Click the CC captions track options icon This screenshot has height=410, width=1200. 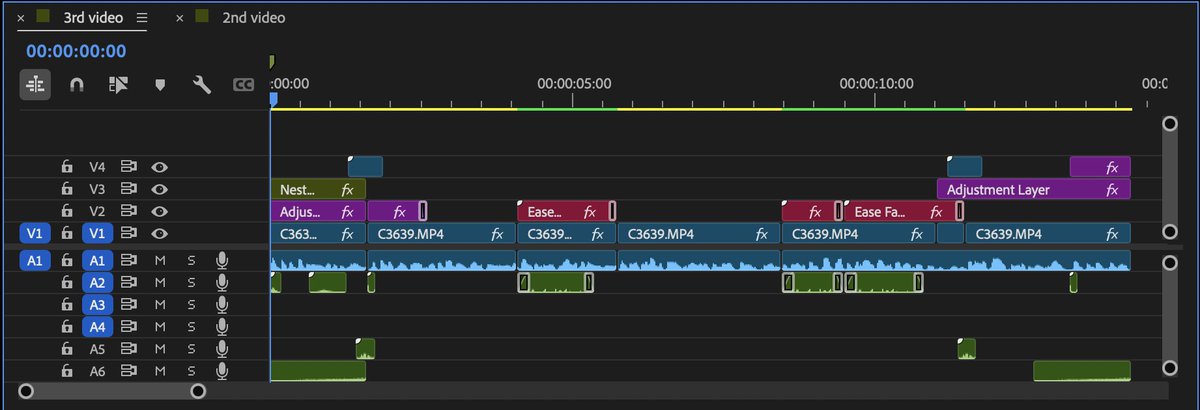coord(243,86)
